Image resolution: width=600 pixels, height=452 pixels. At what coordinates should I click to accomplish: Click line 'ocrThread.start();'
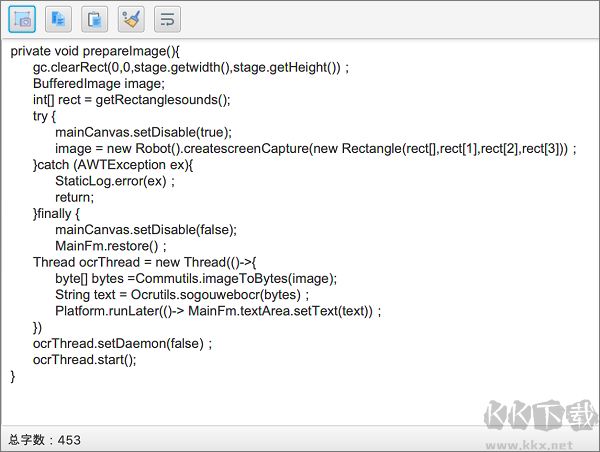85,360
